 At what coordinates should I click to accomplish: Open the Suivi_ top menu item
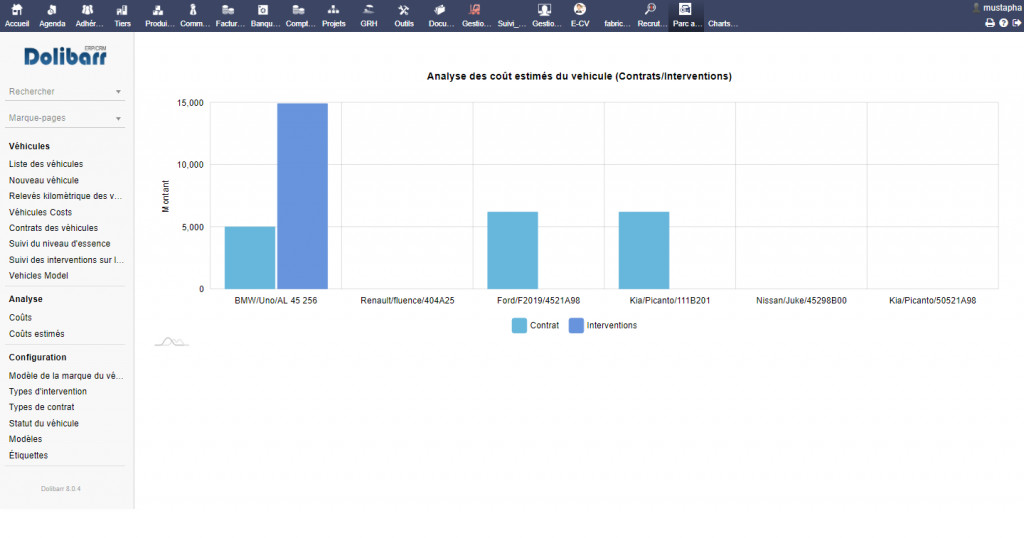point(511,24)
